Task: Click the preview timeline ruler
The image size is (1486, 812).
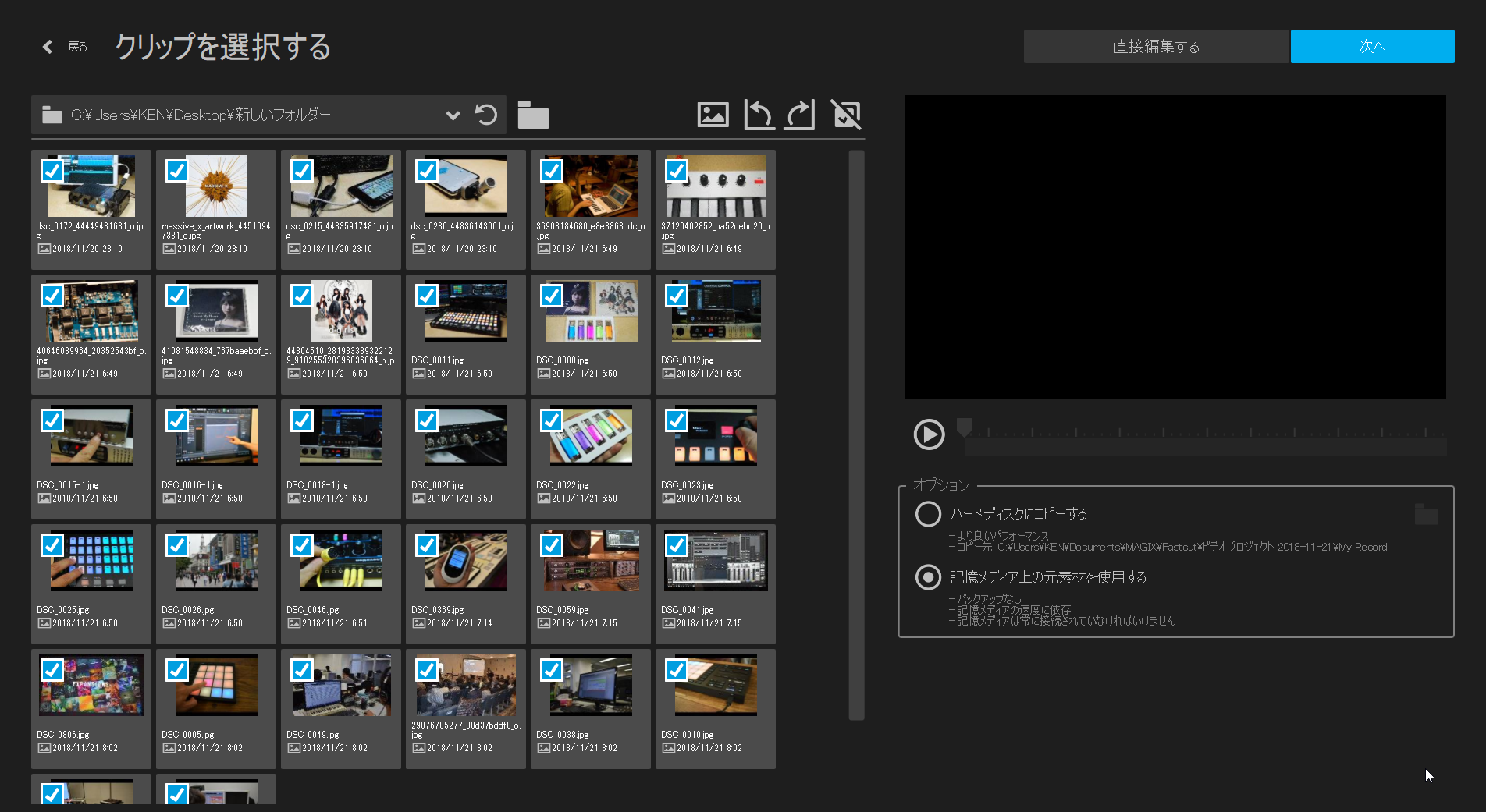Action: (1206, 431)
